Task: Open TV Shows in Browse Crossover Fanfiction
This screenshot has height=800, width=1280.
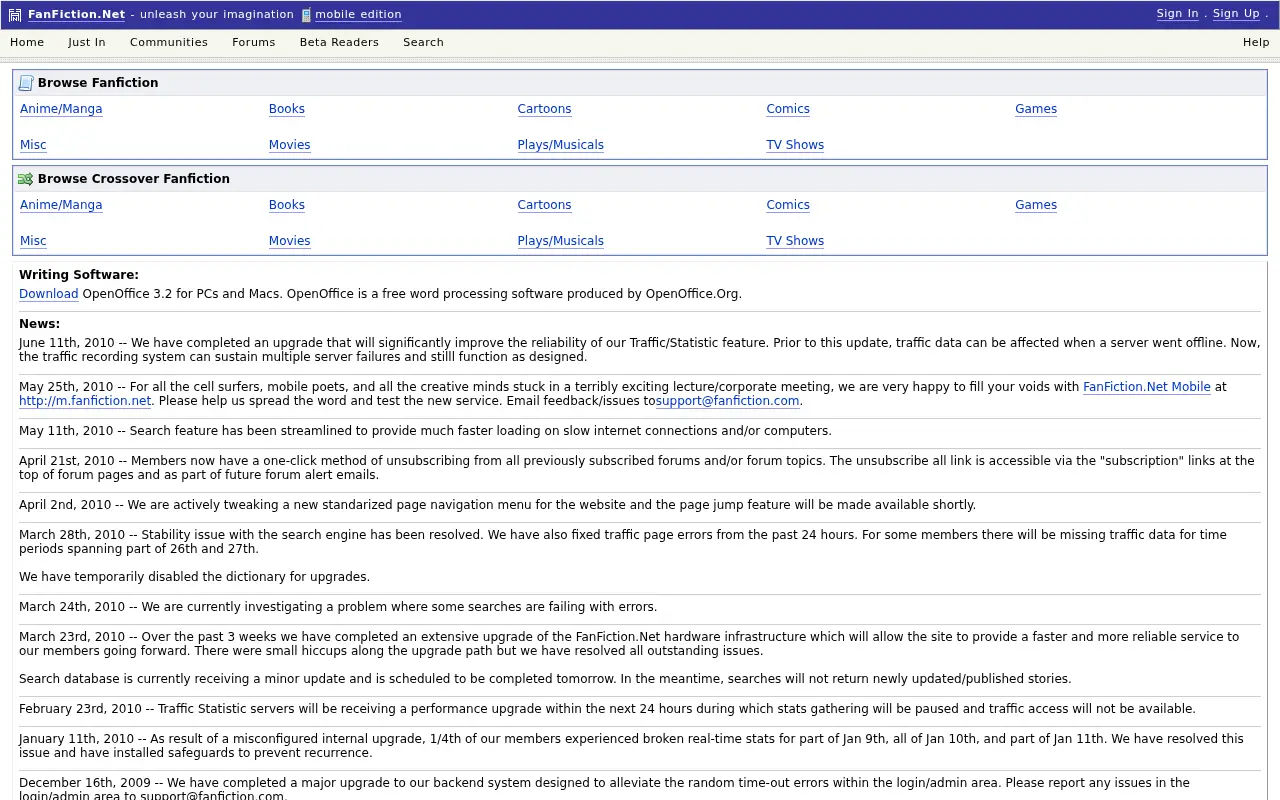Action: (795, 241)
